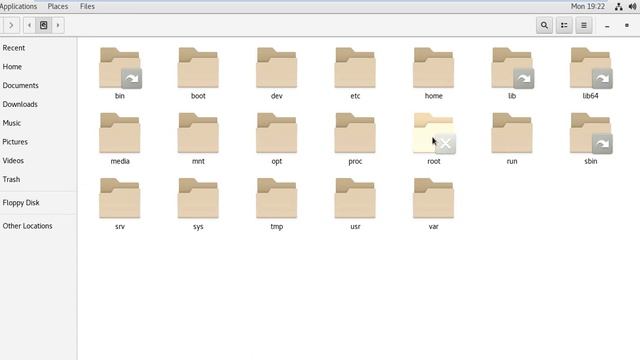Open the clock Mon 19:22
Viewport: 640px width, 360px height.
tap(588, 7)
